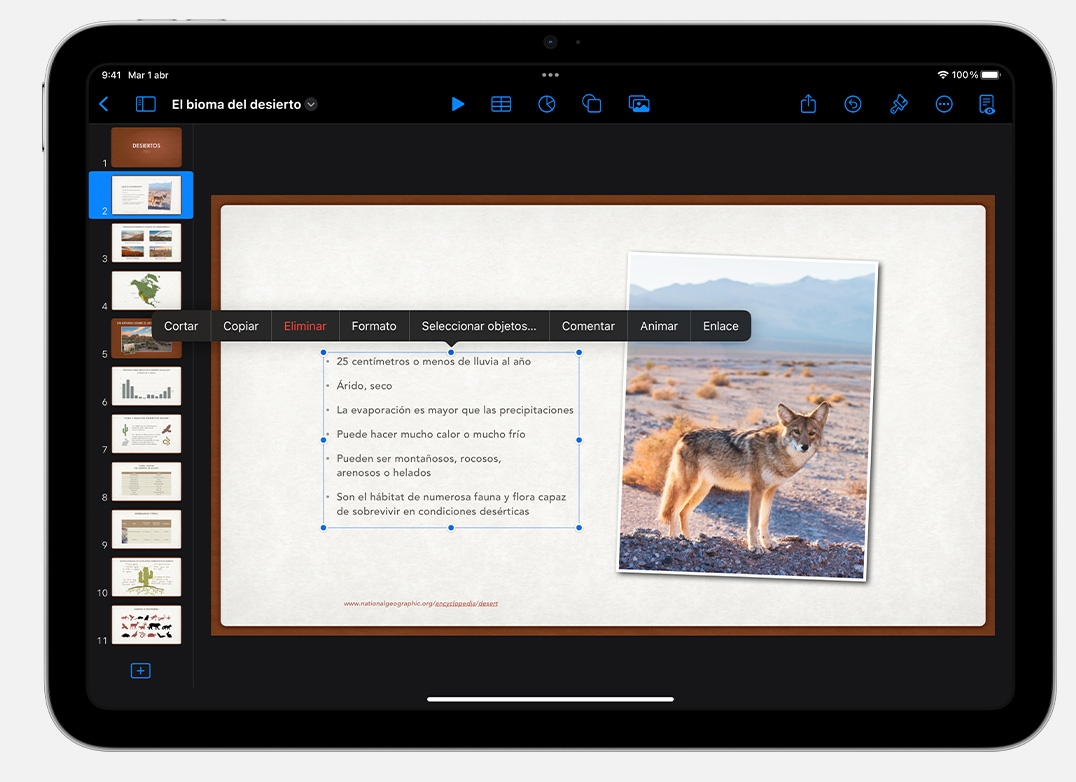Choose Enlace in the context menu
This screenshot has height=782, width=1076.
[x=721, y=327]
